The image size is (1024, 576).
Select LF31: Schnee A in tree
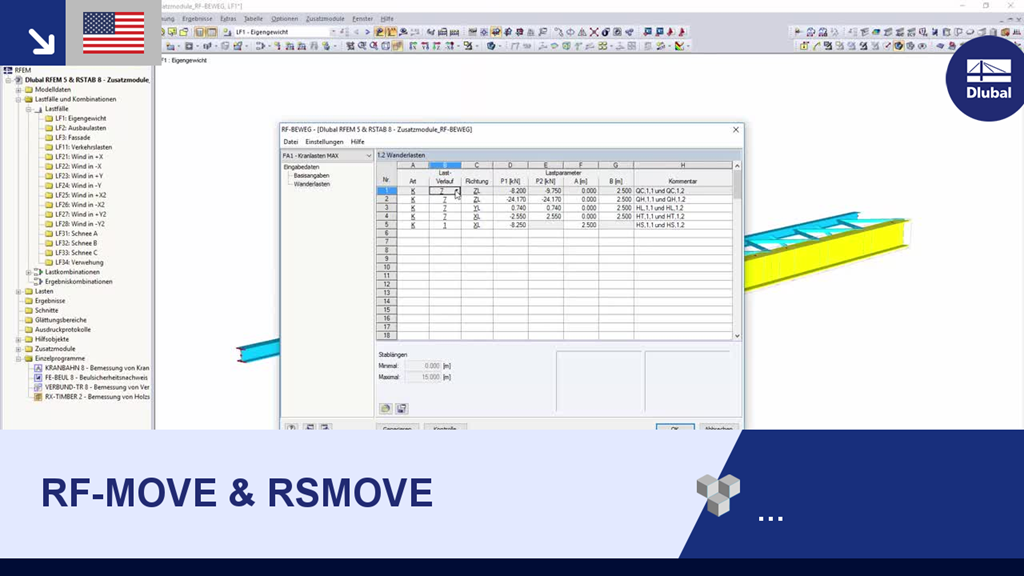pos(76,234)
